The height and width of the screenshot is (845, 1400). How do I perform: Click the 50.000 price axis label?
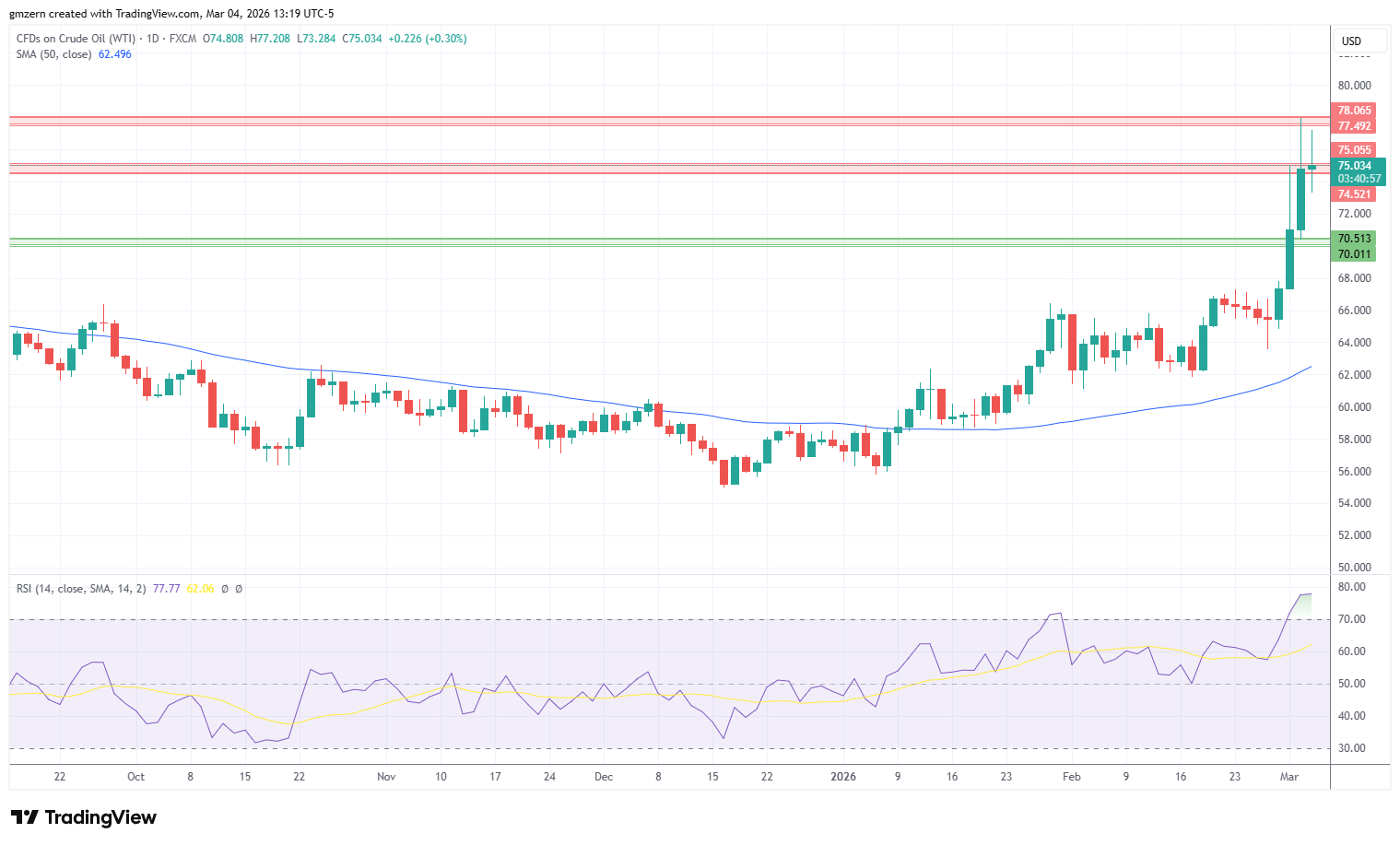[1355, 568]
